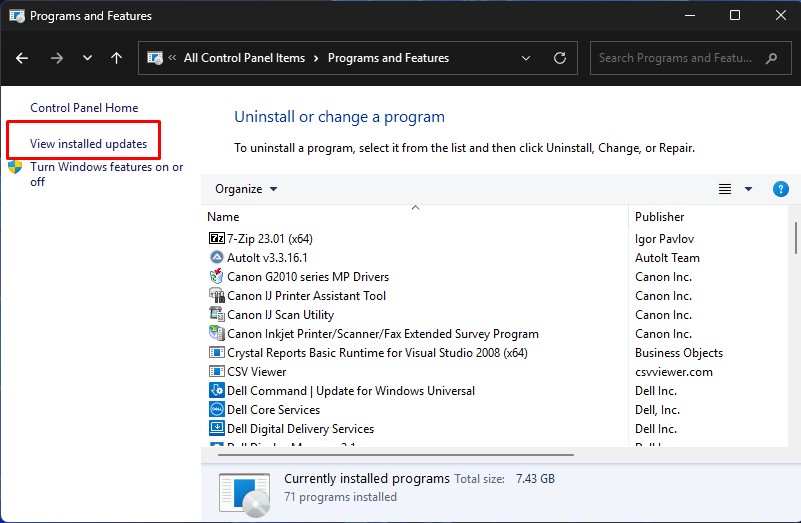
Task: Select Canon G2010 series MP Drivers
Action: pos(308,277)
